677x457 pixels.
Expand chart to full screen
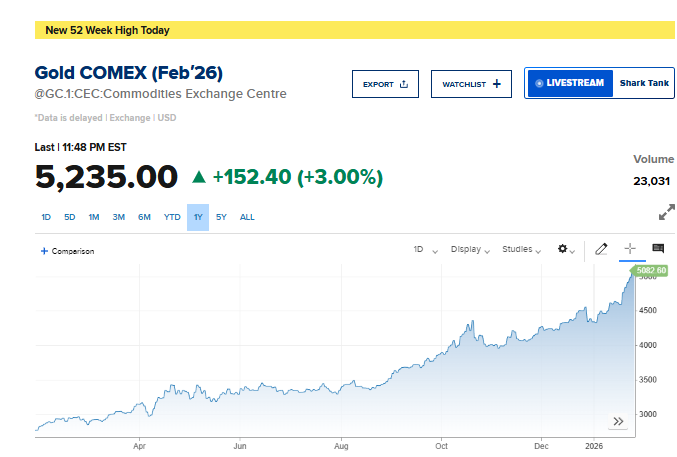(667, 212)
